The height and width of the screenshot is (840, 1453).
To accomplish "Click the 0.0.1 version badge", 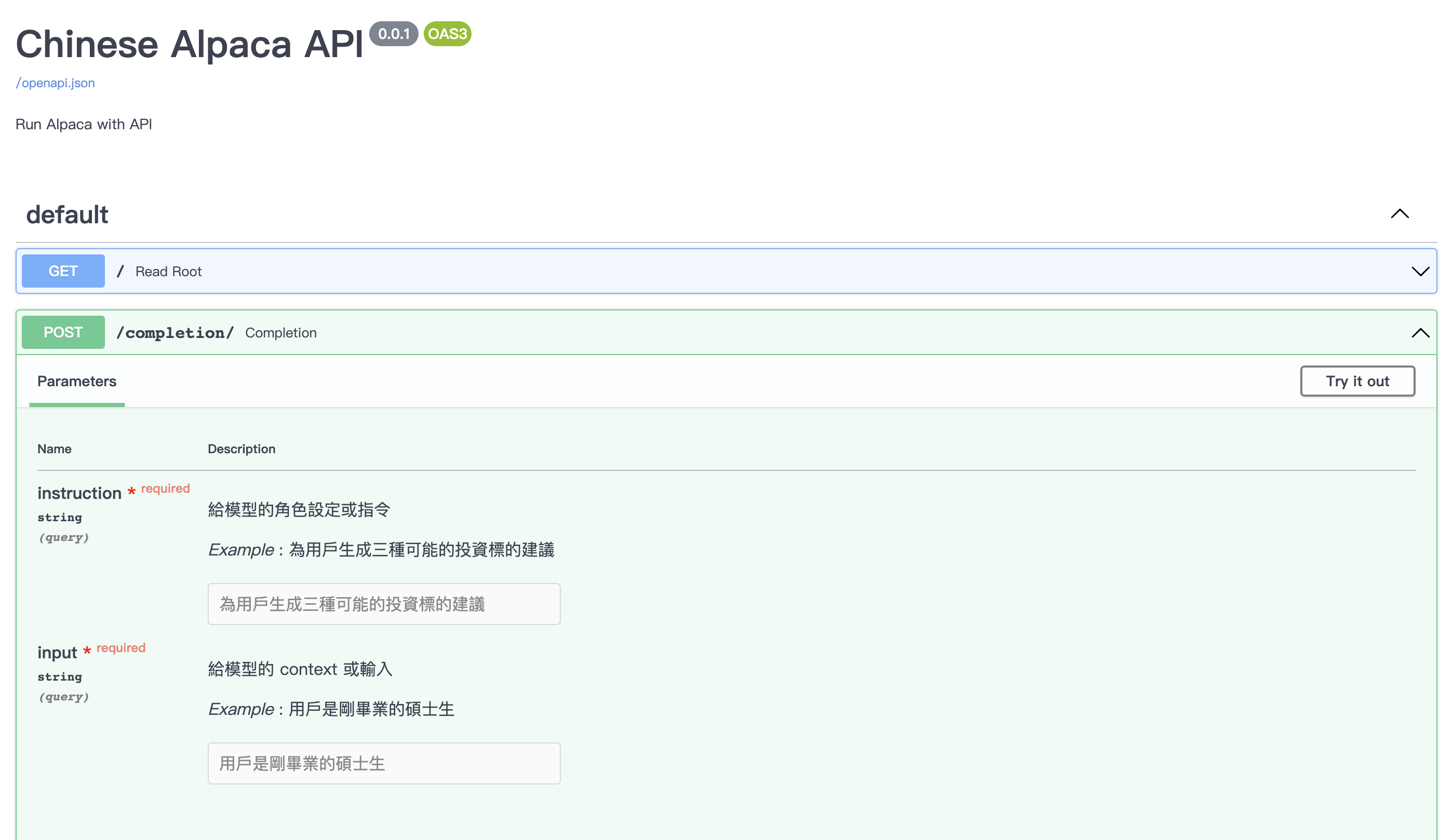I will click(394, 34).
